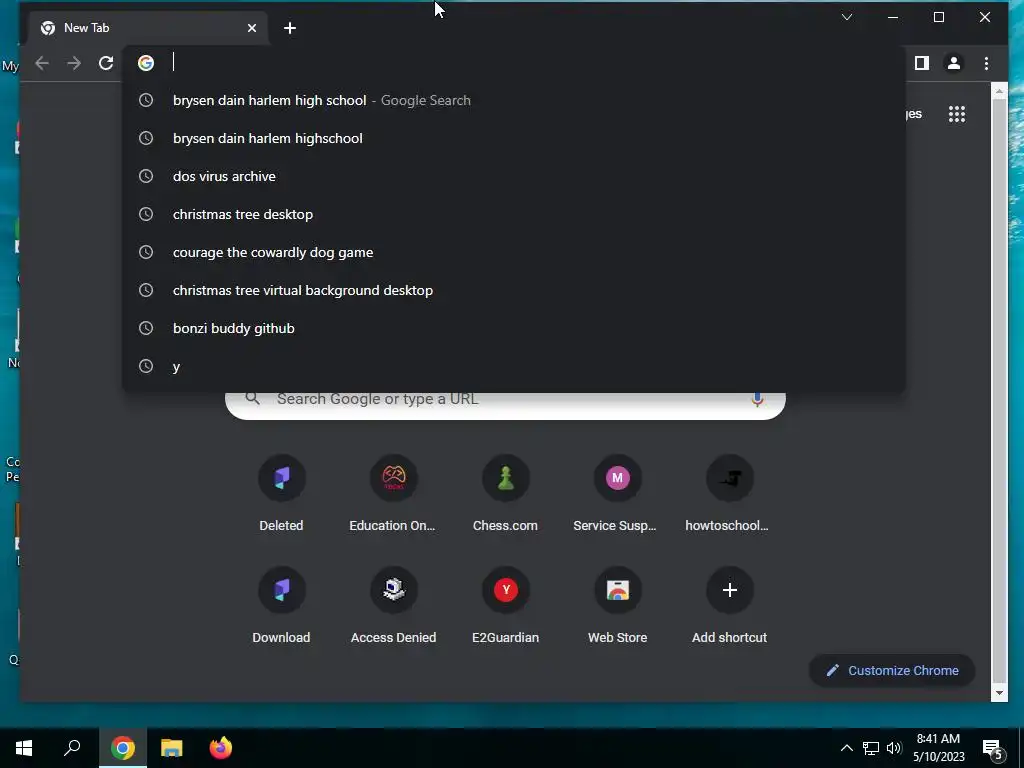Show hidden system tray icons

pos(846,748)
